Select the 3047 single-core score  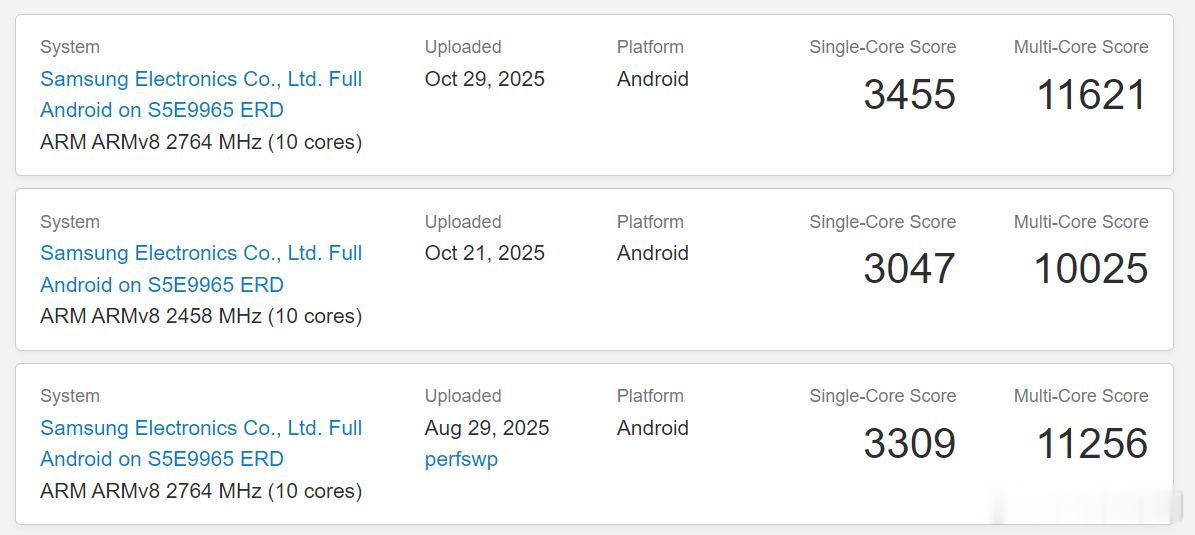click(x=909, y=269)
